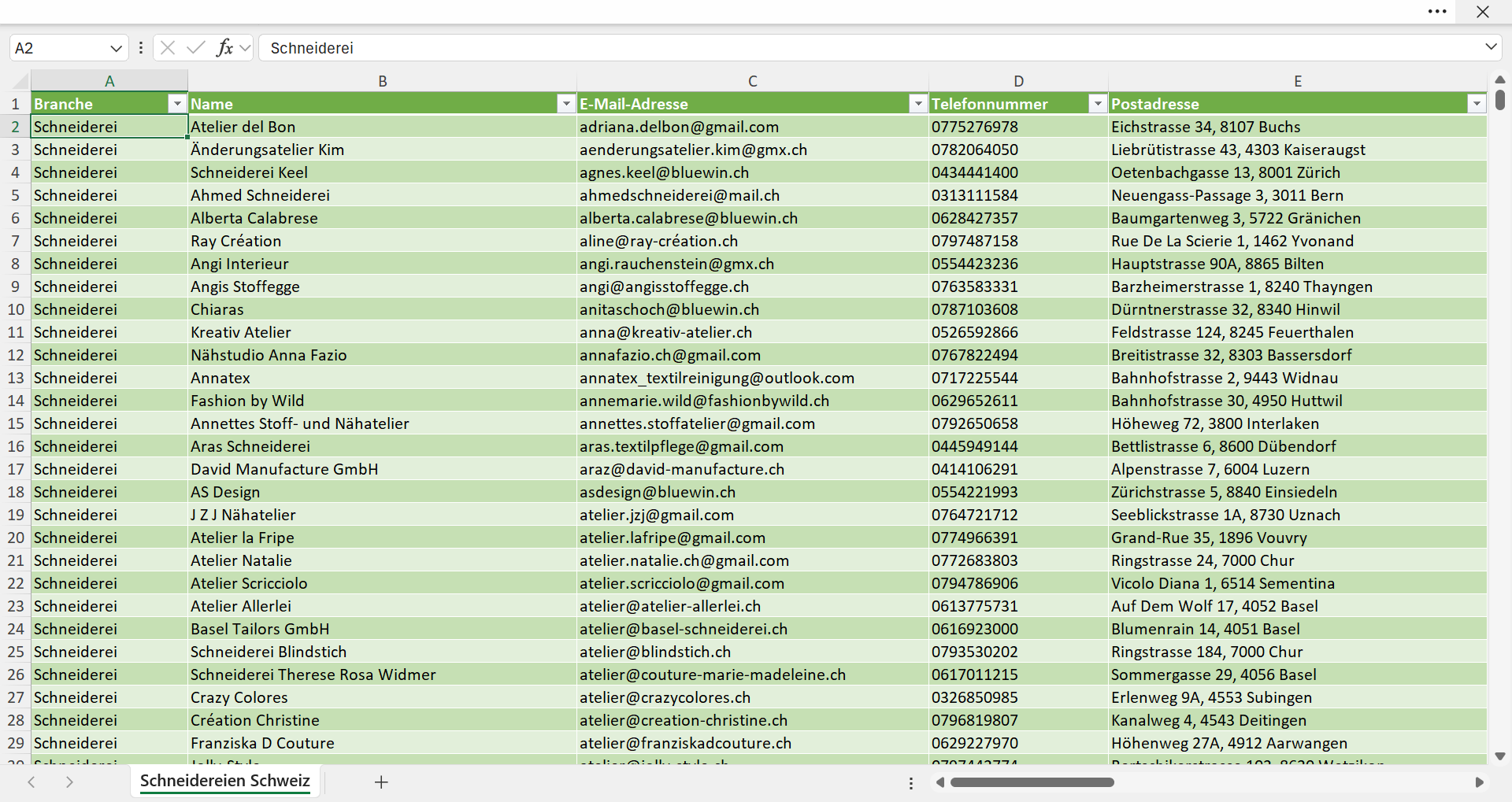Select address Zürichstrasse 5, 8840 Einsiedeln
This screenshot has height=802, width=1512.
point(1298,492)
